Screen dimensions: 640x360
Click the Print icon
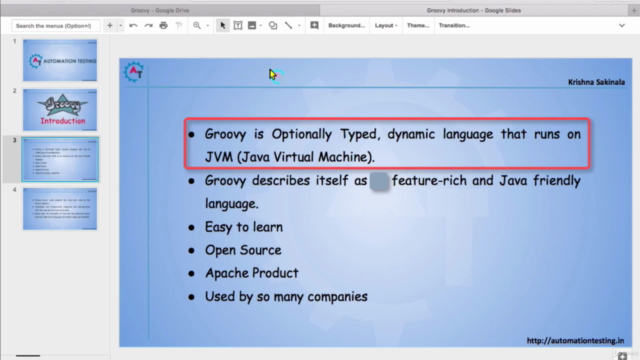tap(163, 25)
